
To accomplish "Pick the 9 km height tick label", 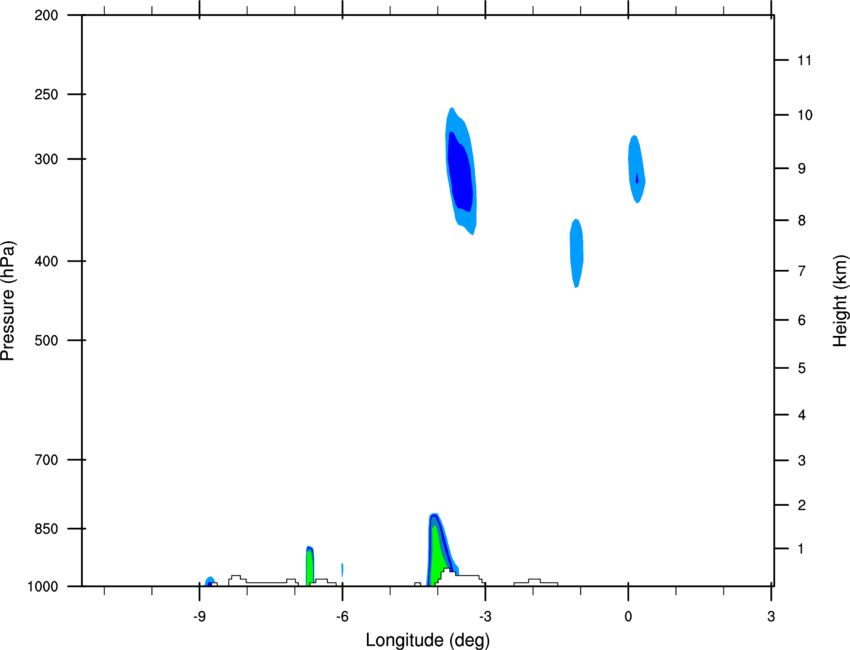I will click(x=801, y=169).
